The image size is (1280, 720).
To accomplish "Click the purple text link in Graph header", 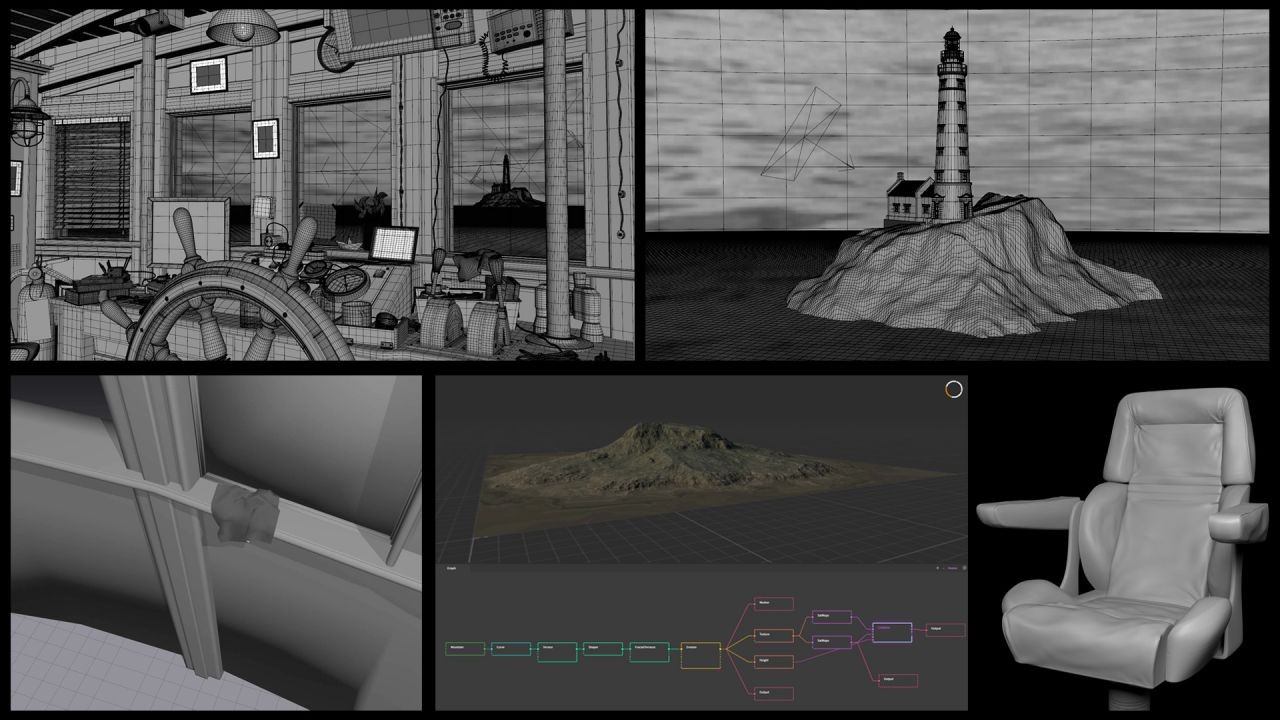I will [x=952, y=568].
